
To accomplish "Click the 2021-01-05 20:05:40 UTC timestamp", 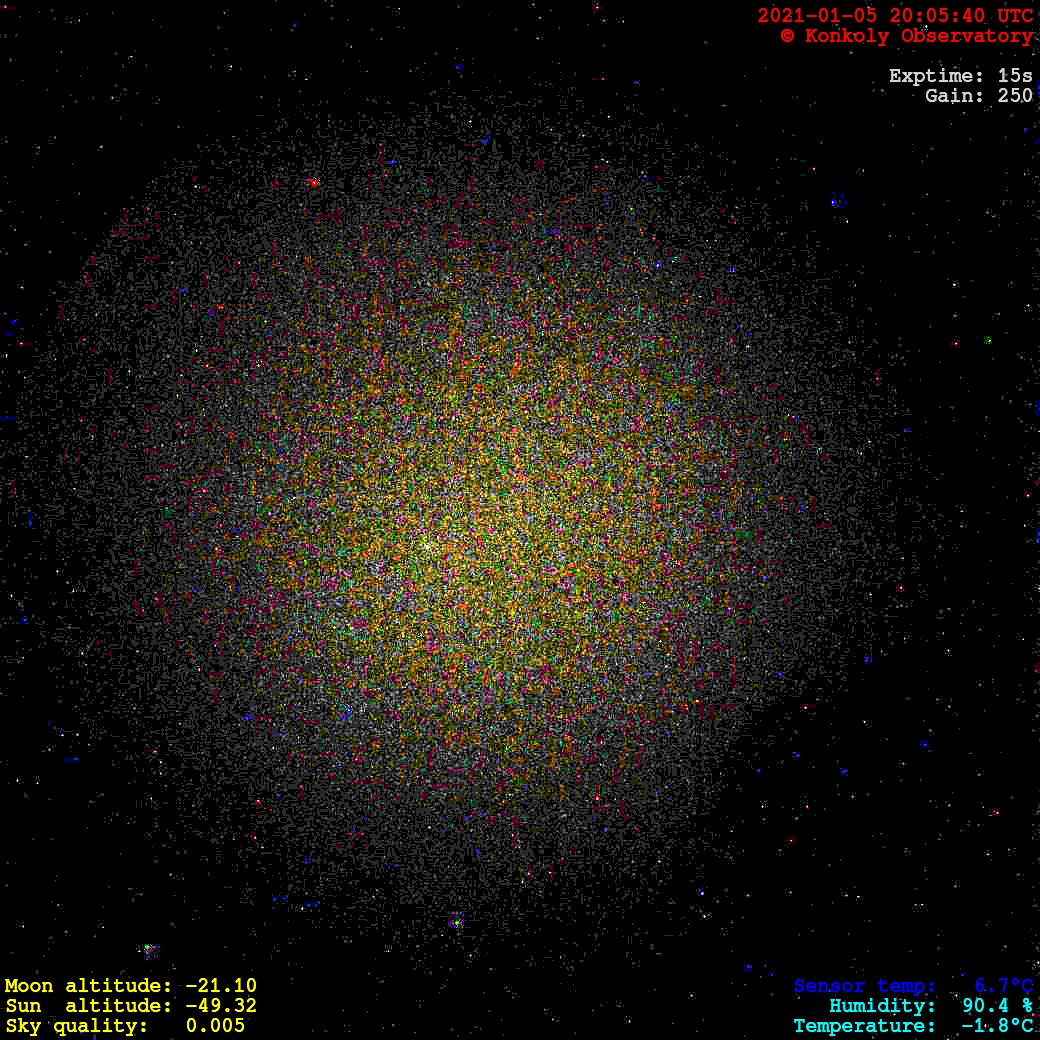I will coord(895,16).
